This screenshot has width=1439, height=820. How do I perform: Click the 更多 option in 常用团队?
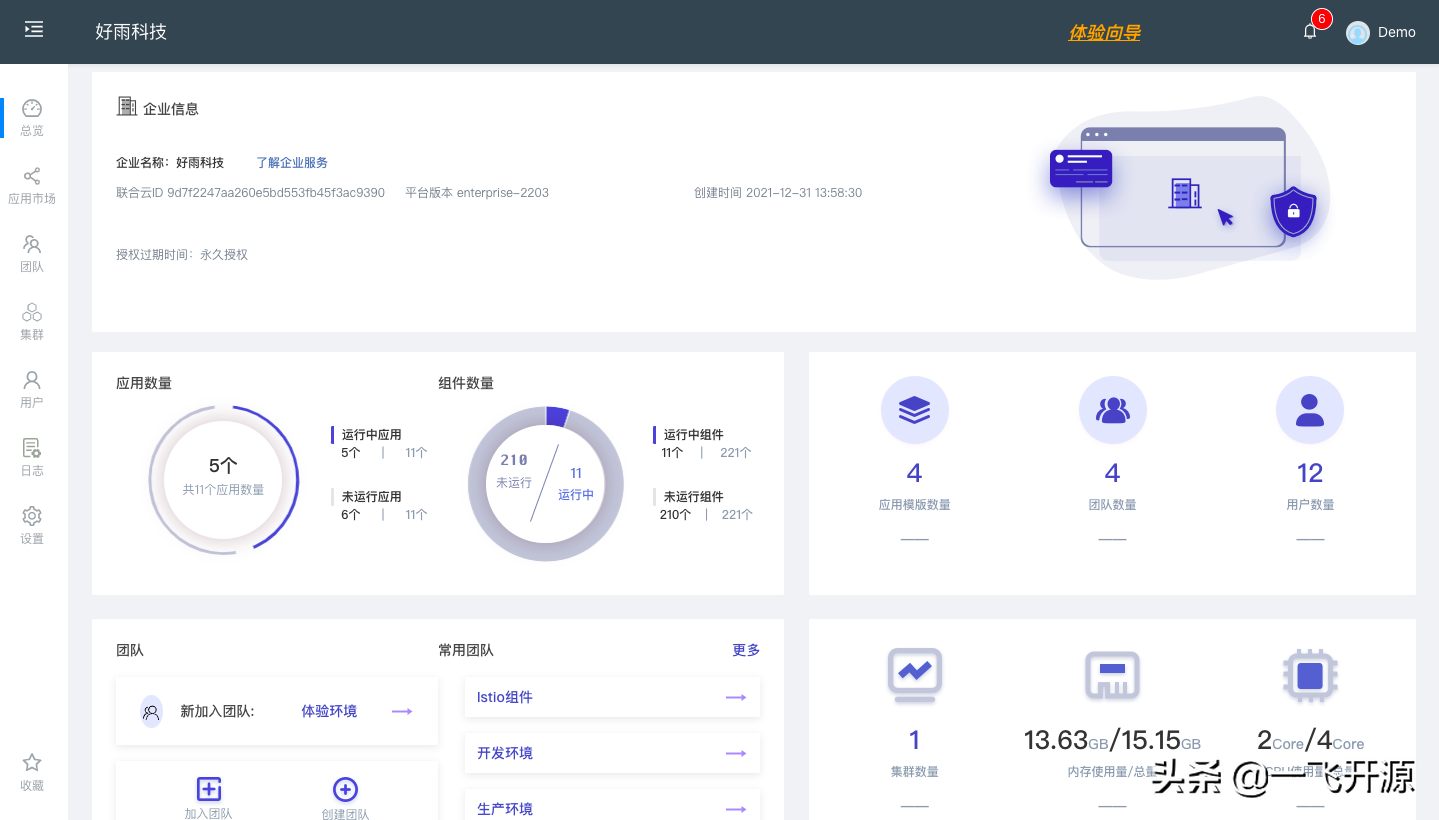[x=745, y=650]
